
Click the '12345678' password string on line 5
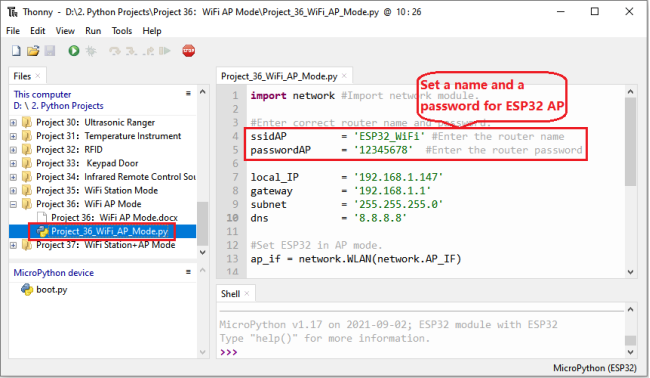point(383,150)
